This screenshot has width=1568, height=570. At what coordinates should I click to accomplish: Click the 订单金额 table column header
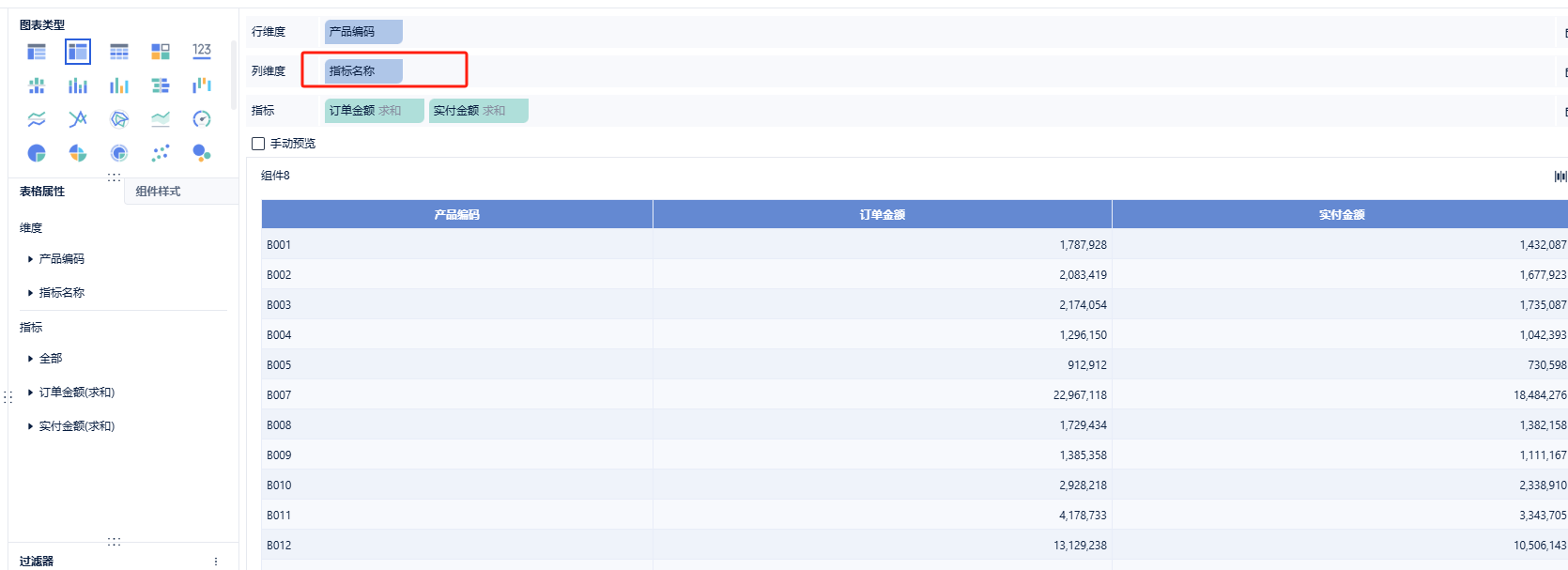tap(882, 215)
